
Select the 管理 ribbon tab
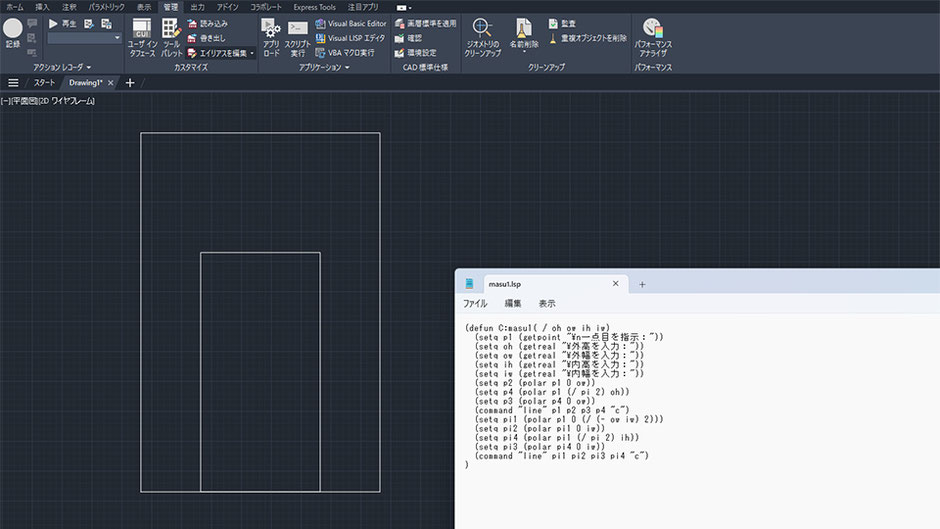pos(171,7)
